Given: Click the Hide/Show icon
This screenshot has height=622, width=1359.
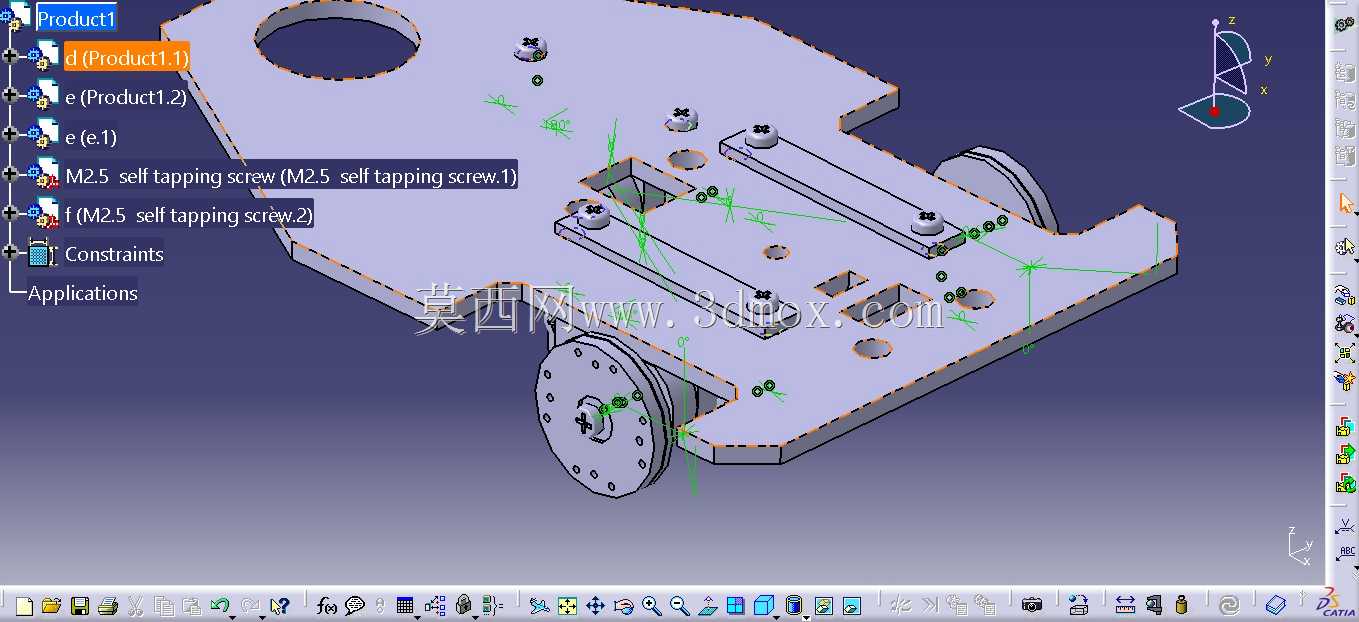Looking at the screenshot, I should pyautogui.click(x=824, y=605).
